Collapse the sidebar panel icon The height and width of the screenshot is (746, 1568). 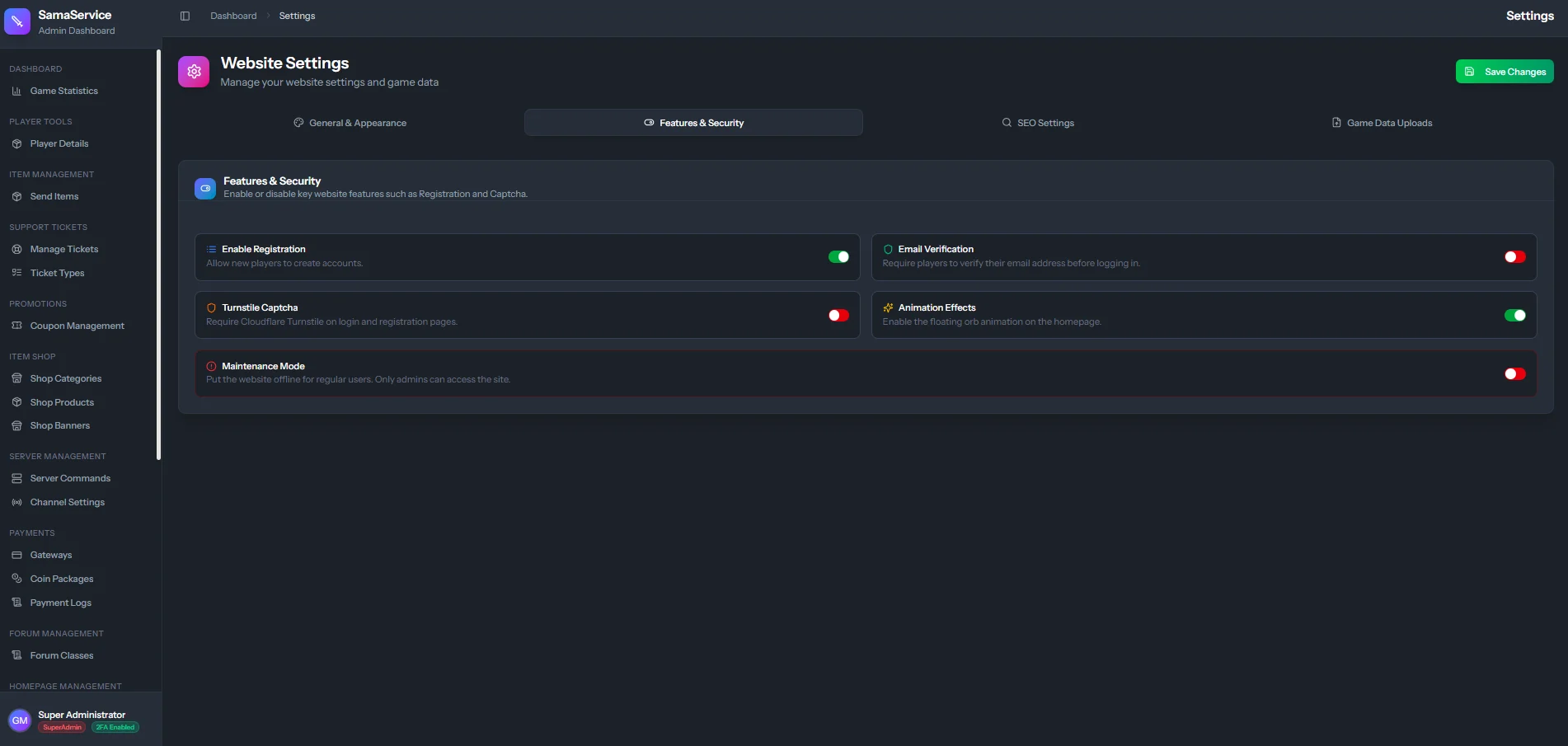185,16
